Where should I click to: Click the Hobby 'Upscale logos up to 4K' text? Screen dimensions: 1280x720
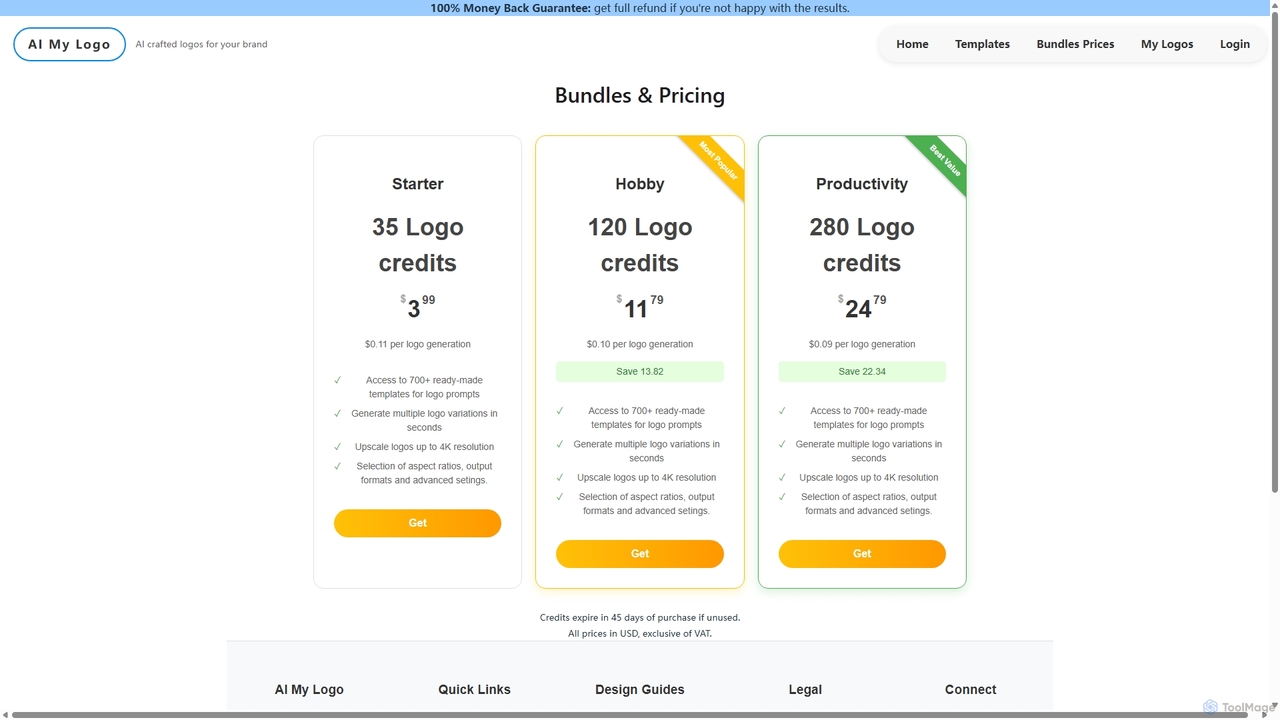[x=646, y=478]
